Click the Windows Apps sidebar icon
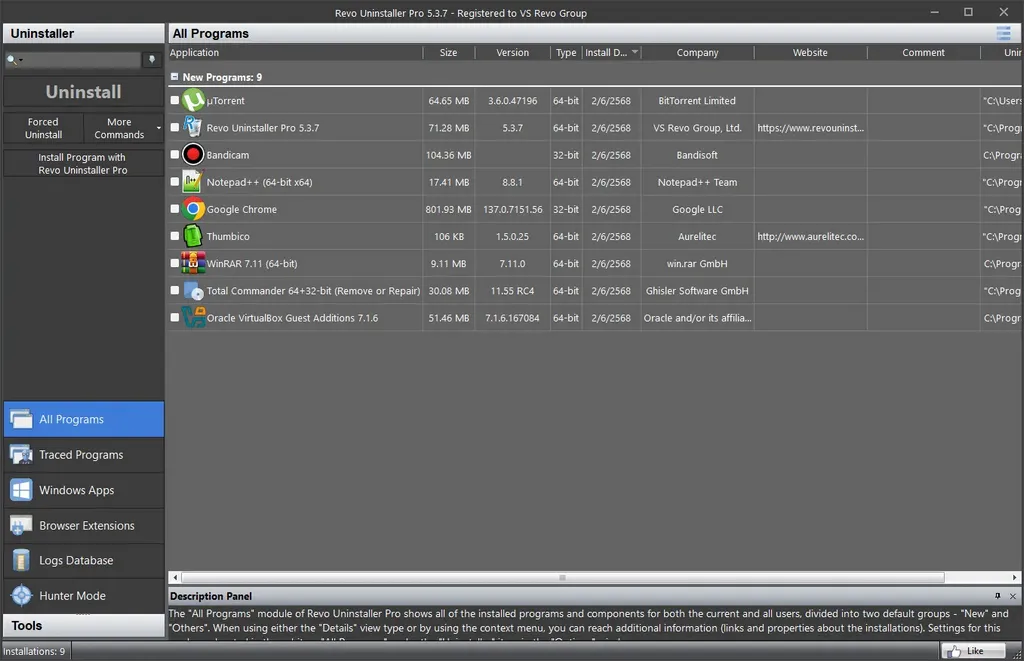The width and height of the screenshot is (1024, 661). [21, 490]
